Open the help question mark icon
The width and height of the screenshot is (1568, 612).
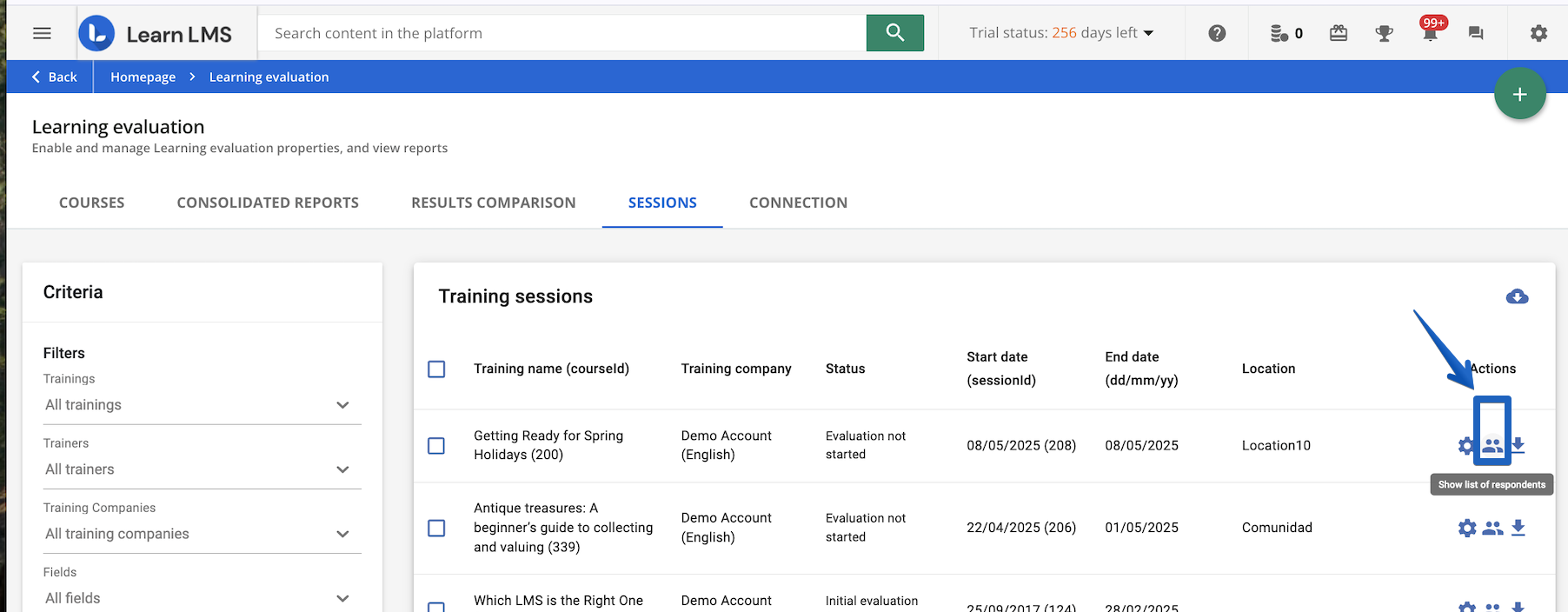pos(1217,33)
